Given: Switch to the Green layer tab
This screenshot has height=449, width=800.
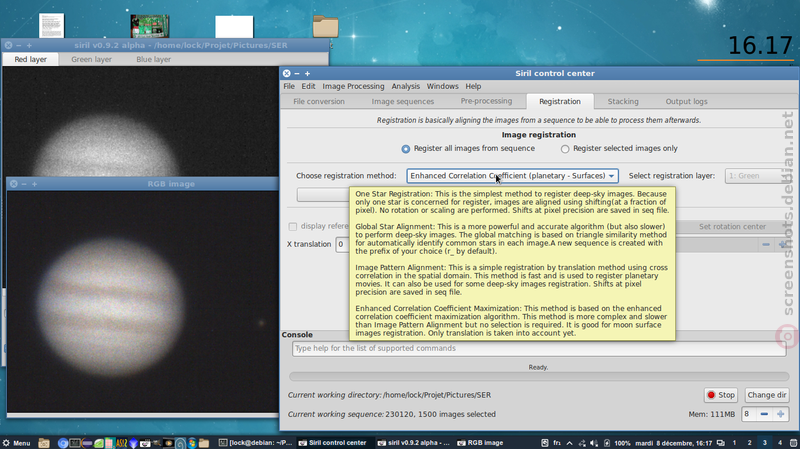Looking at the screenshot, I should pos(91,59).
